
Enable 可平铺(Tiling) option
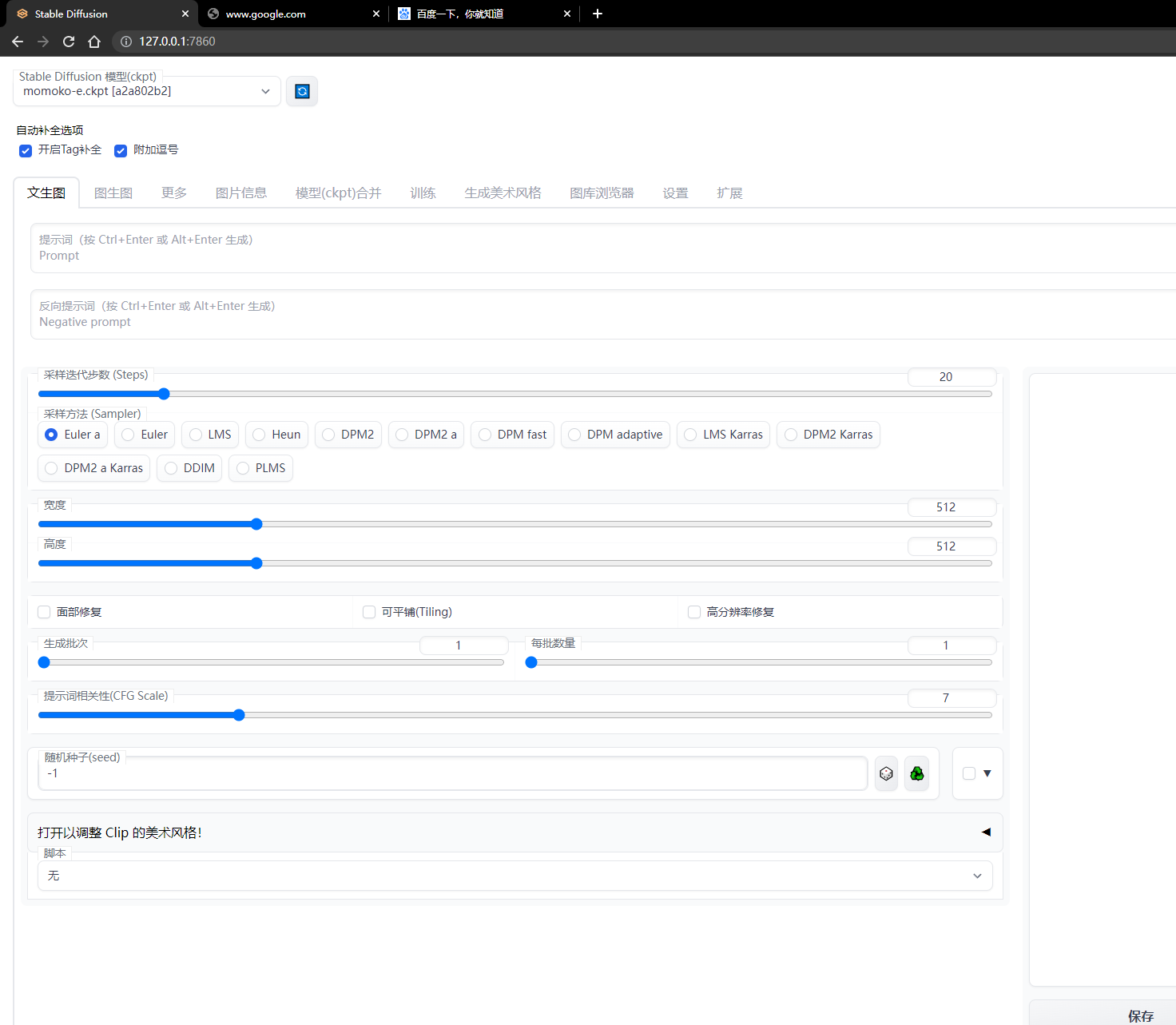point(369,611)
